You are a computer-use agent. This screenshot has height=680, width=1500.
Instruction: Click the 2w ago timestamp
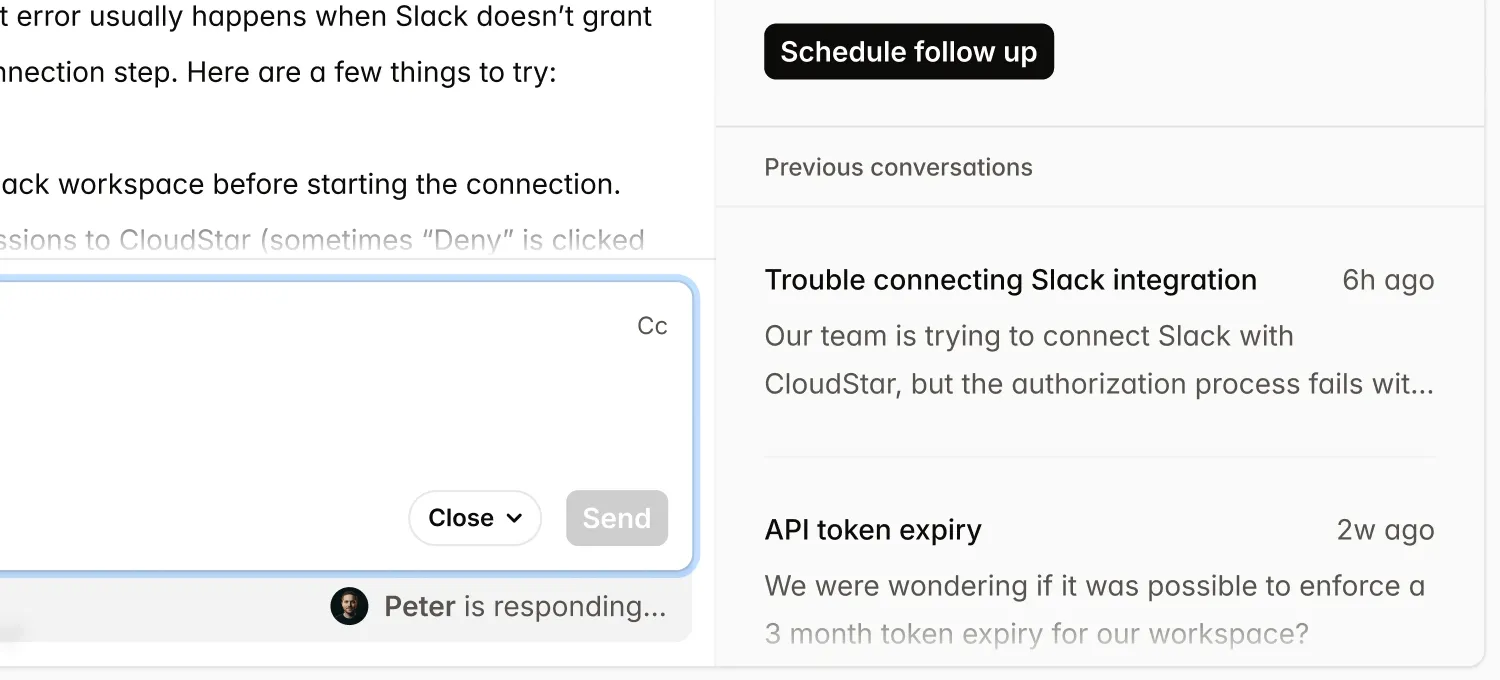(1385, 530)
